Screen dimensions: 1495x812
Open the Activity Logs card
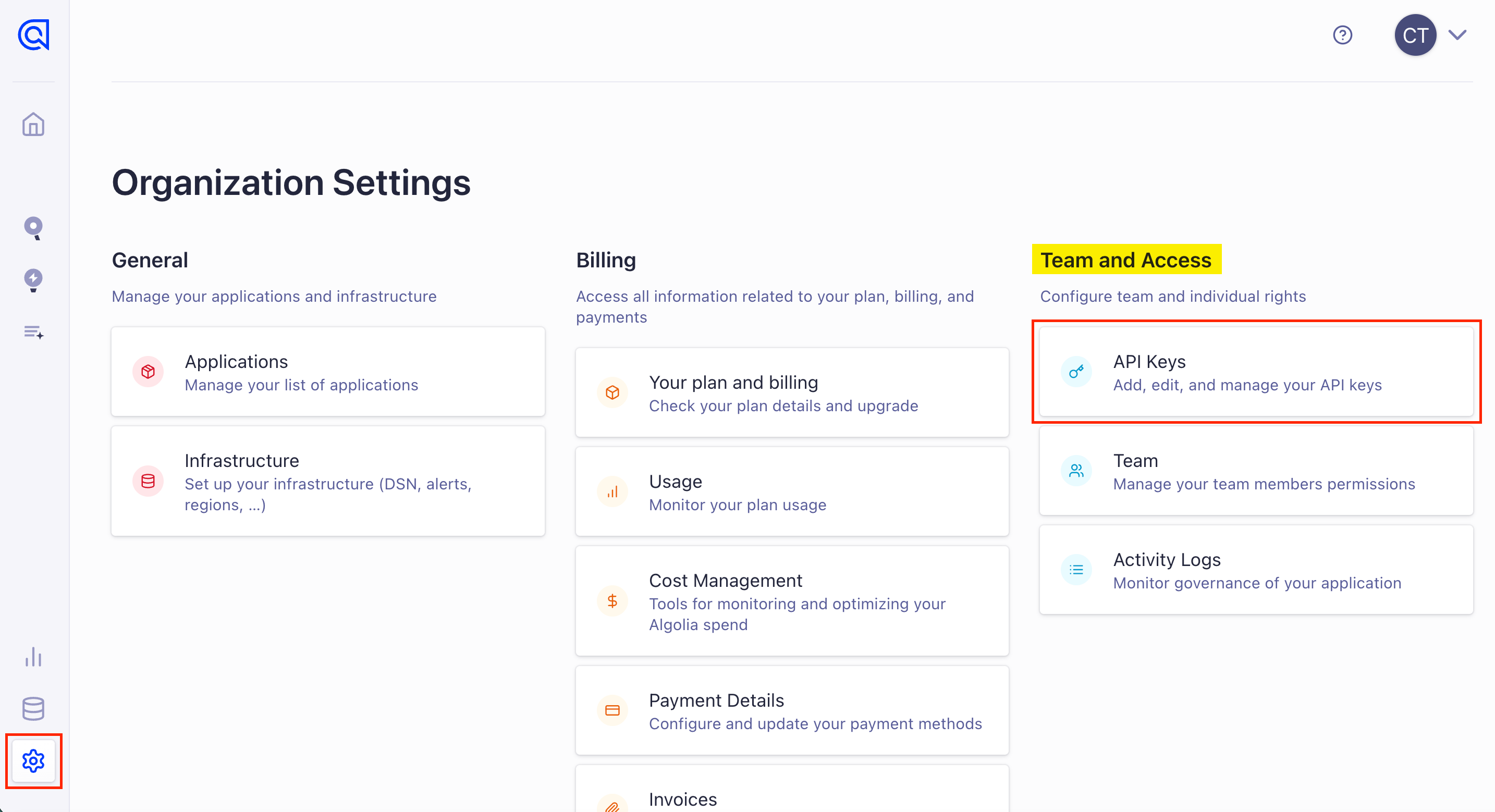1256,570
